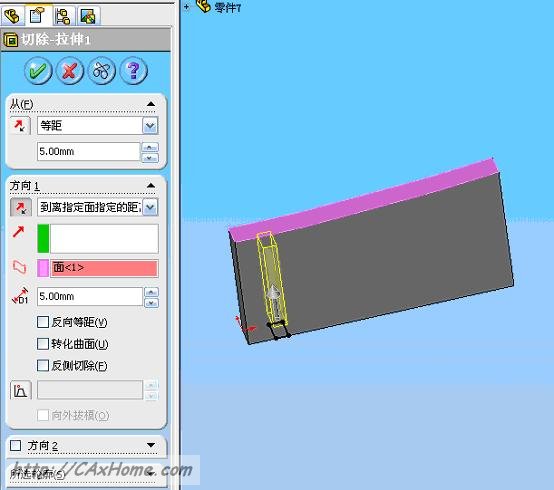
Task: Cancel the feature with the red X
Action: [70, 71]
